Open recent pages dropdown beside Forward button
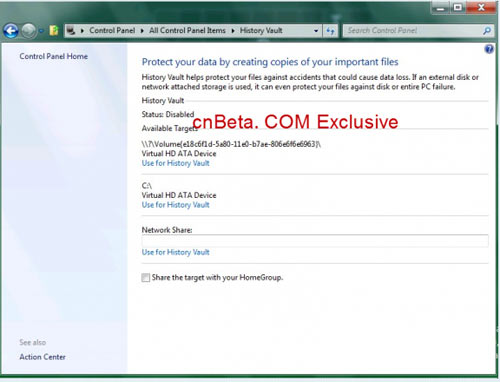Viewport: 500px width, 382px height. [41, 31]
